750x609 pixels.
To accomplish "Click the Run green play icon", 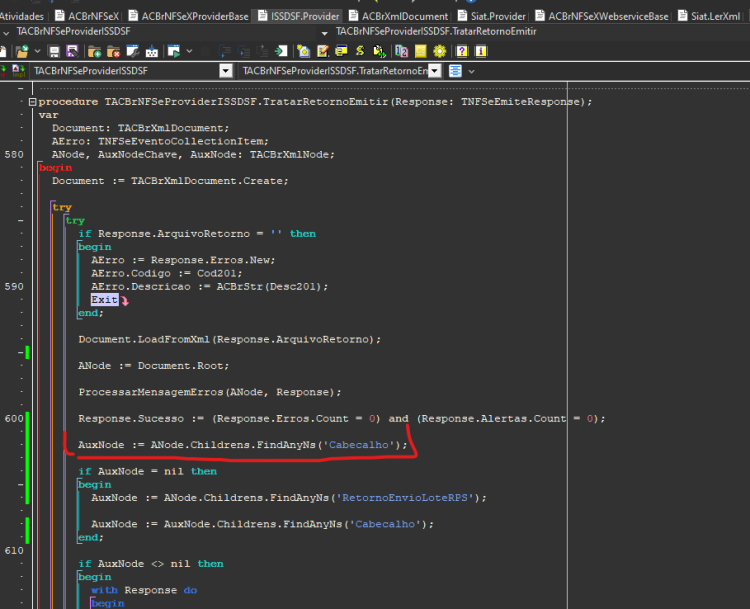I will pyautogui.click(x=174, y=51).
